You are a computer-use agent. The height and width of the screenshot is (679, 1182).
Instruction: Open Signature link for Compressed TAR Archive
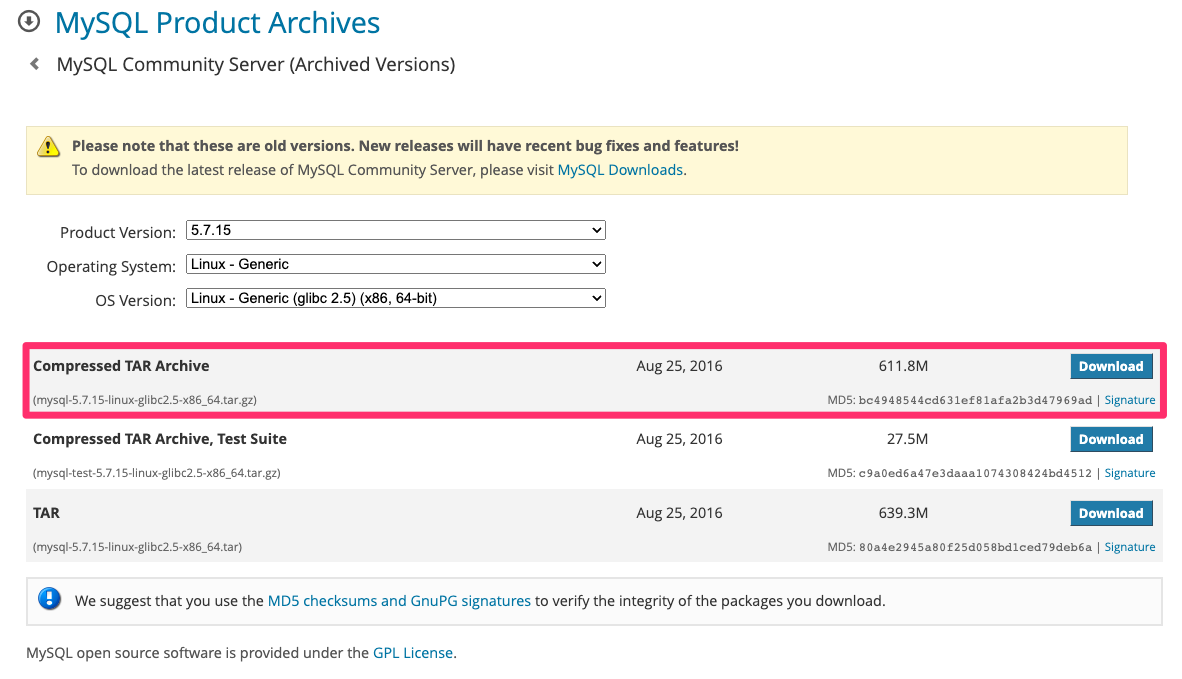tap(1129, 400)
